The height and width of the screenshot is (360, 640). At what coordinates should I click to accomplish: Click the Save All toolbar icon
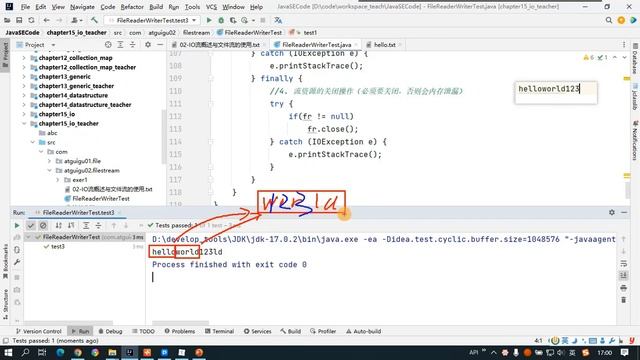[x=19, y=20]
